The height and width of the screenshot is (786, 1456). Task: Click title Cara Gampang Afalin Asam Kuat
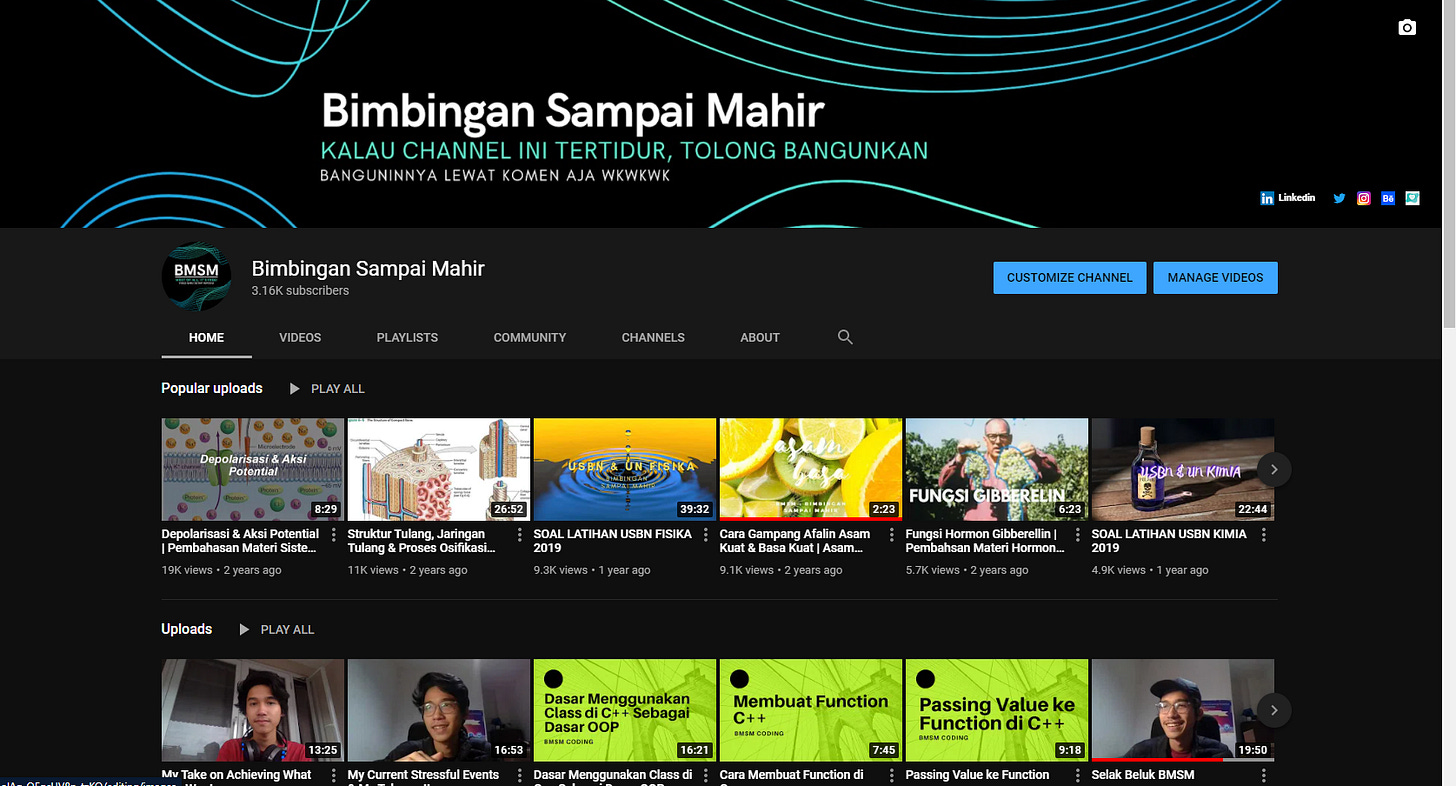tap(795, 541)
